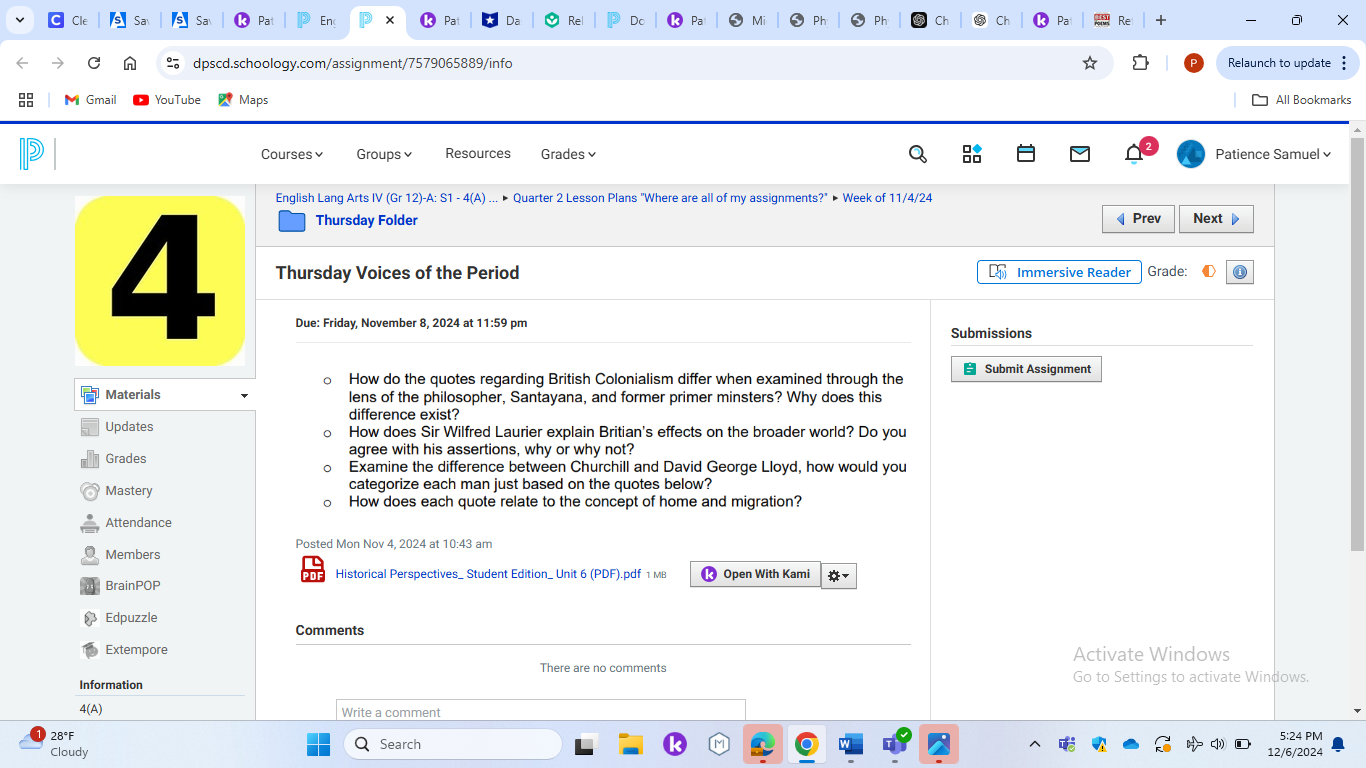Open the Gmail bookmark
Screen dimensions: 1366x768
click(90, 100)
